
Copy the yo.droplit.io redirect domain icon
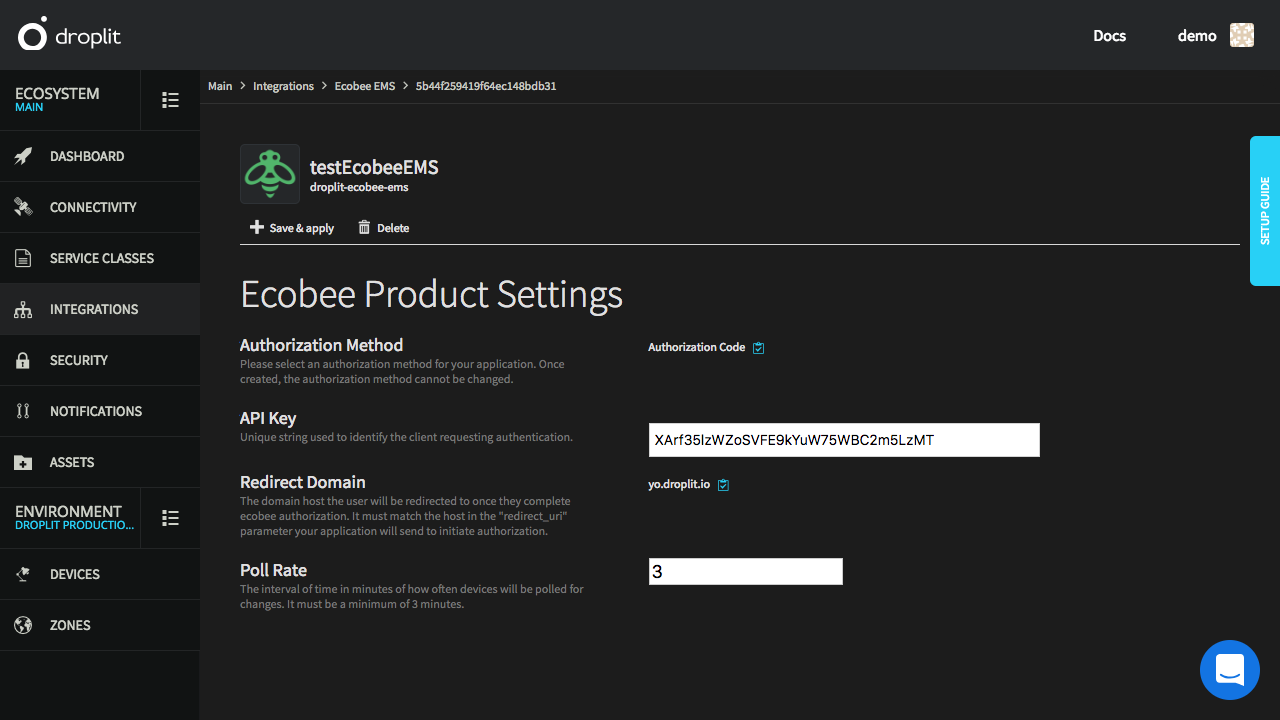point(724,485)
